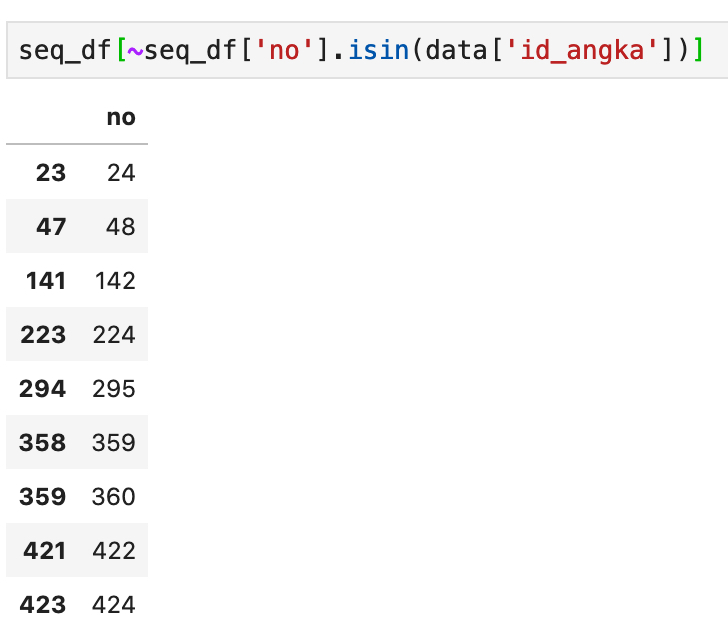The image size is (728, 630).
Task: Select index label 294
Action: [42, 388]
